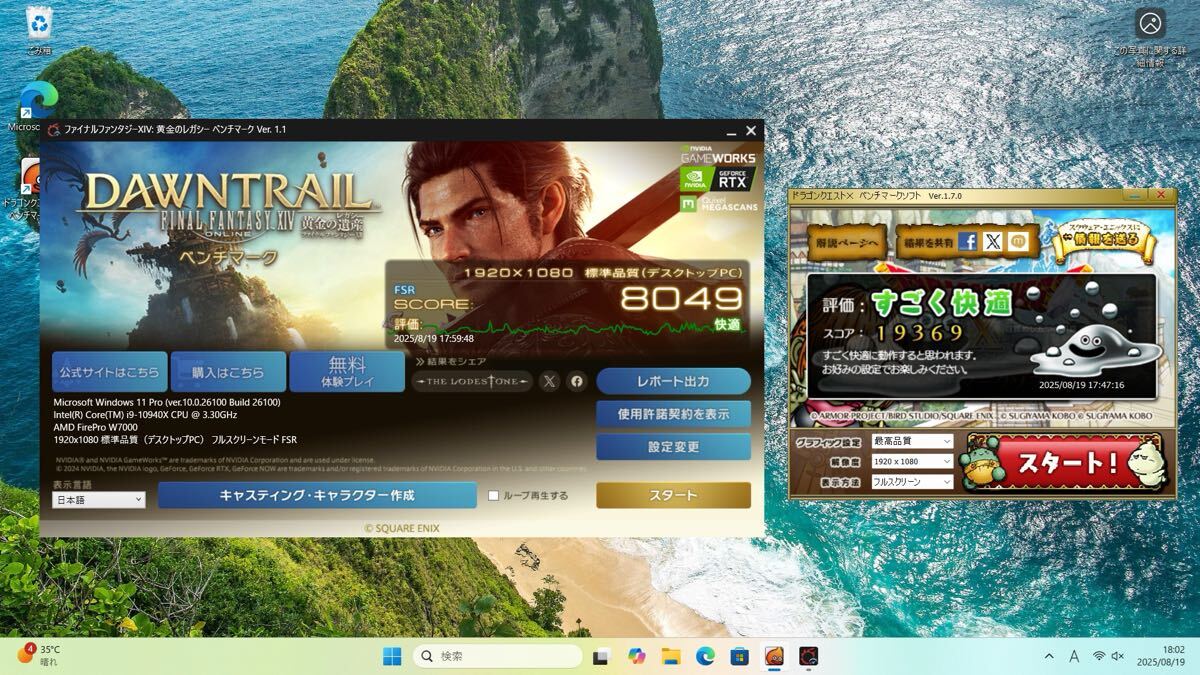Open the weather widget showing 35°C
Screen dimensions: 1200x675
tap(38, 655)
